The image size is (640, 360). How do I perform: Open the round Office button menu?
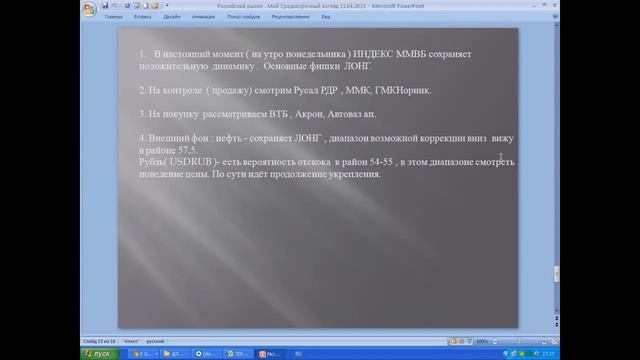(x=89, y=9)
